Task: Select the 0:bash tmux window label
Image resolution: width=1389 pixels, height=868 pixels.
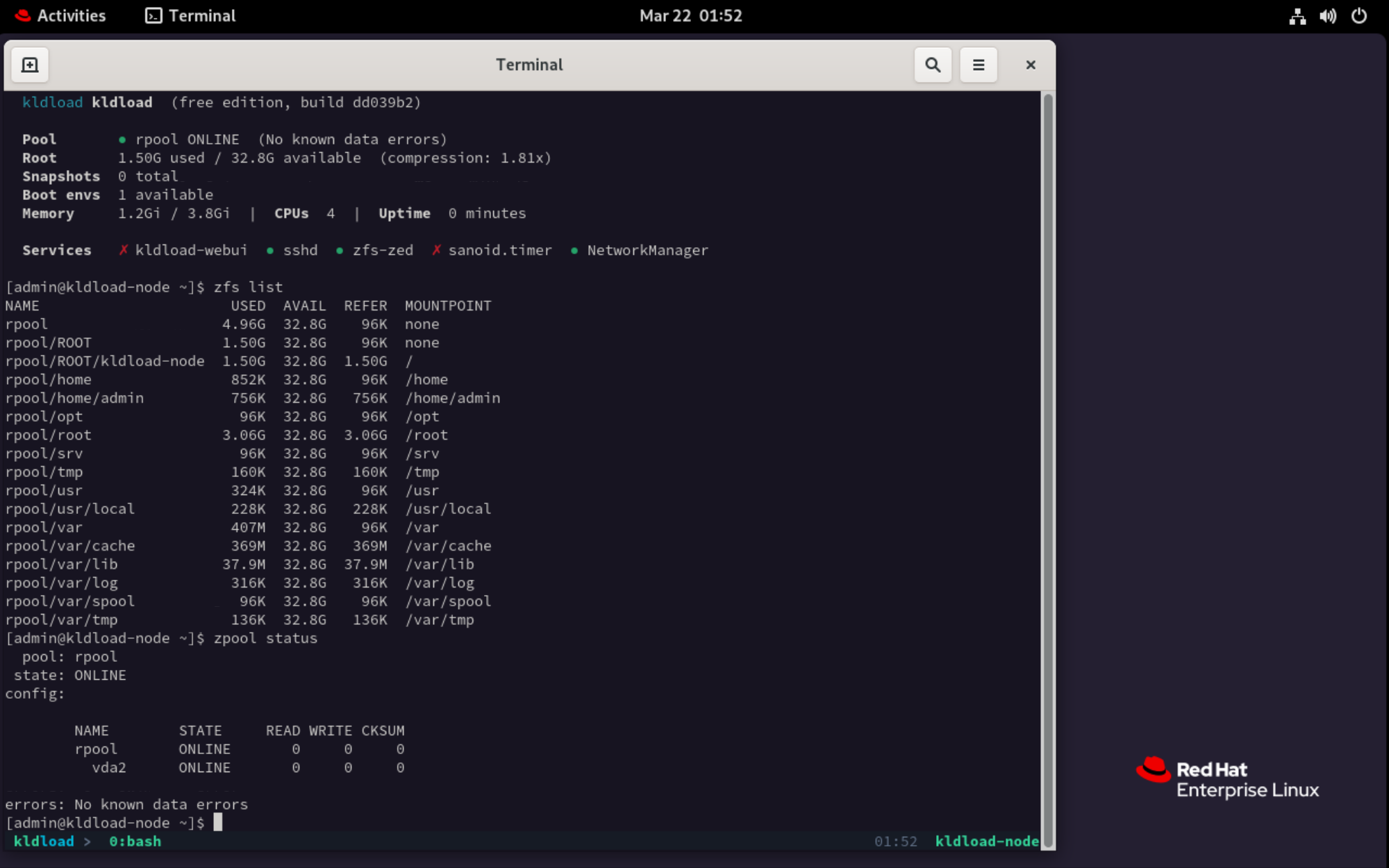Action: (135, 841)
